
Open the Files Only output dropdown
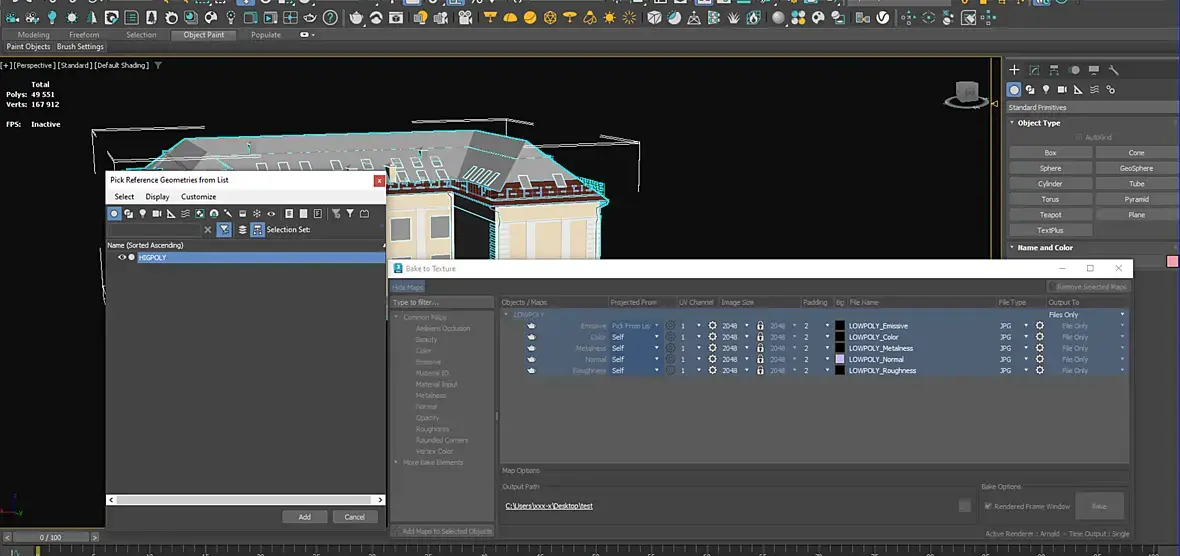(x=1121, y=315)
